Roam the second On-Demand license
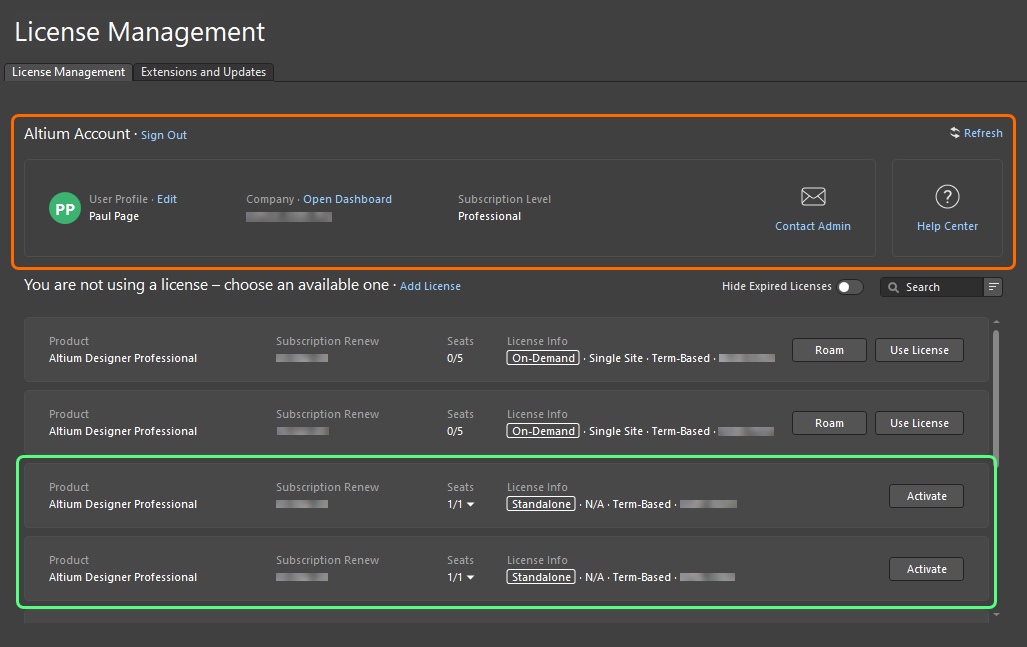 tap(829, 423)
